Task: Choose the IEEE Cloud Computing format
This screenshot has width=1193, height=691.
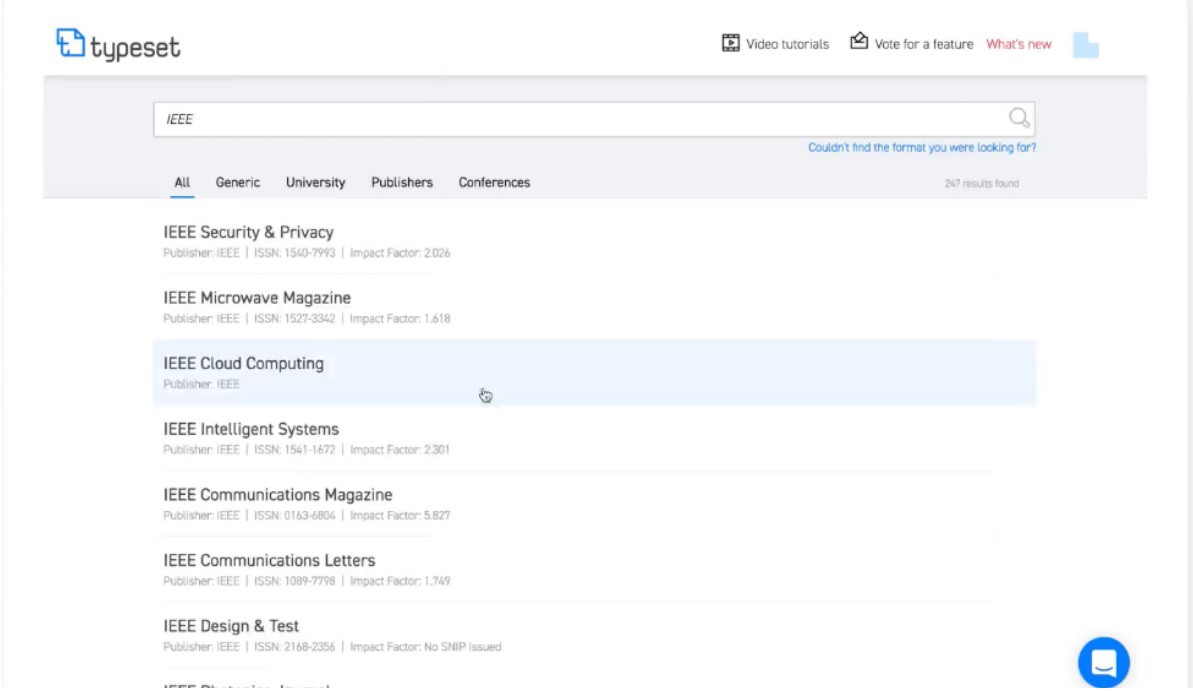Action: (243, 364)
